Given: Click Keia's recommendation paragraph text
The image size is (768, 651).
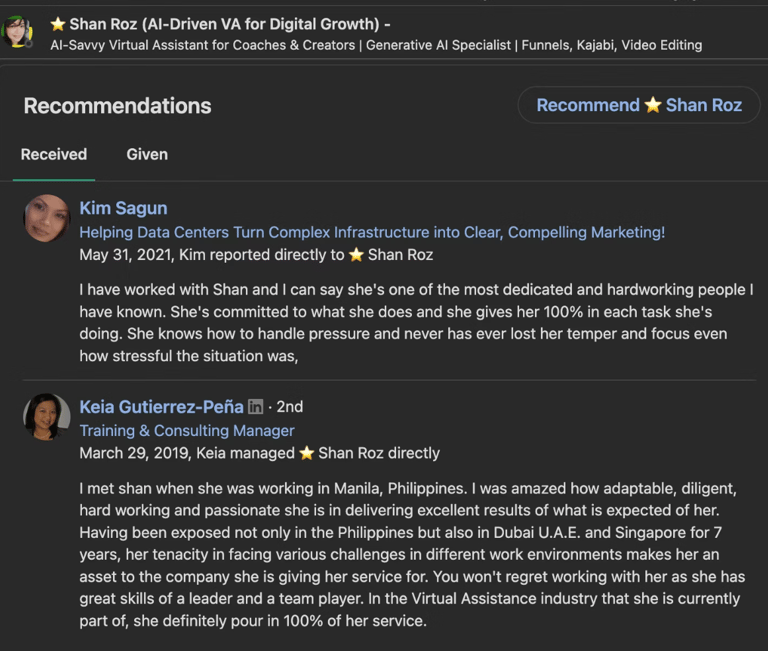Looking at the screenshot, I should pyautogui.click(x=410, y=554).
